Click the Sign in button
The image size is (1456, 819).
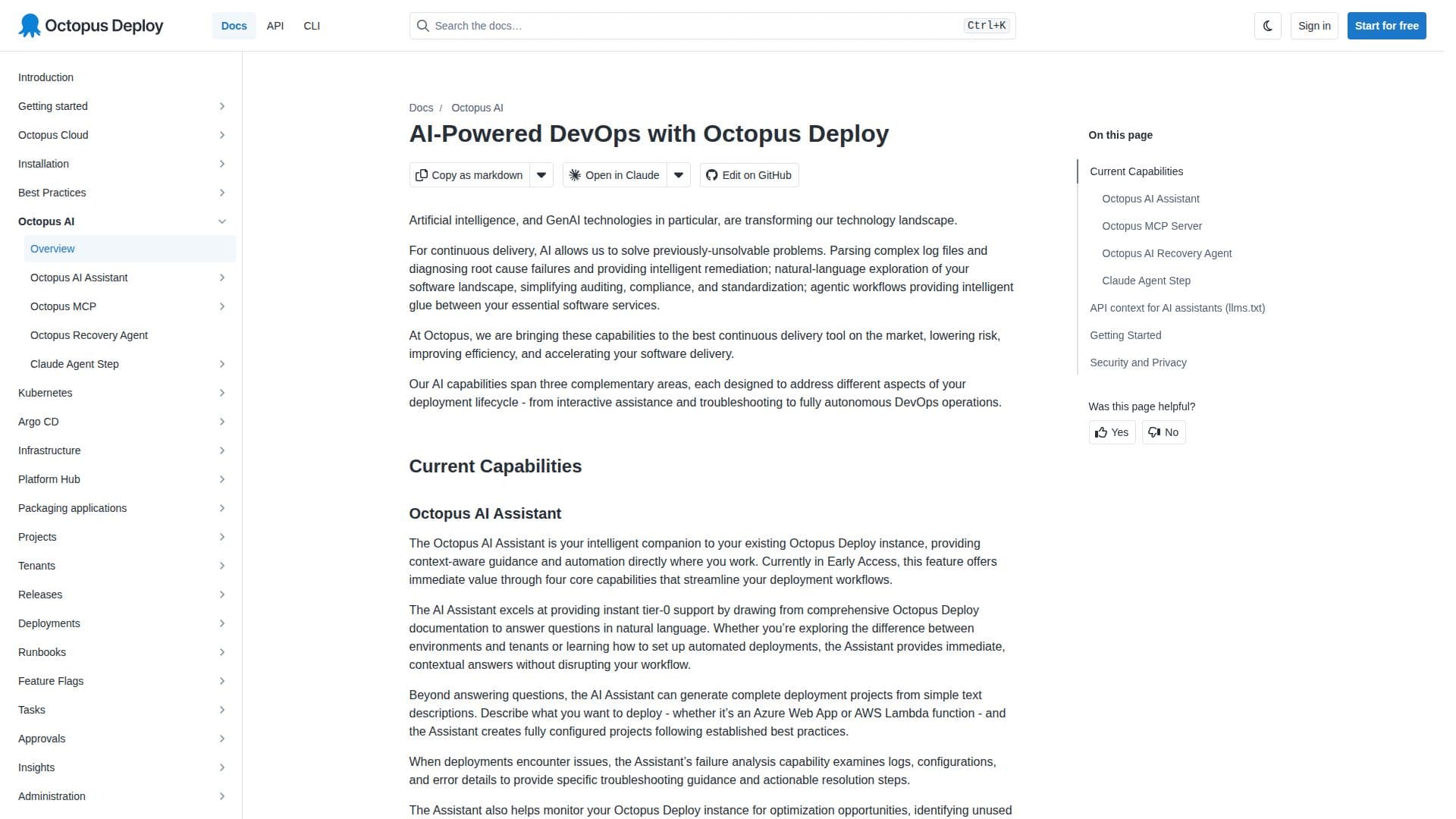pos(1314,26)
